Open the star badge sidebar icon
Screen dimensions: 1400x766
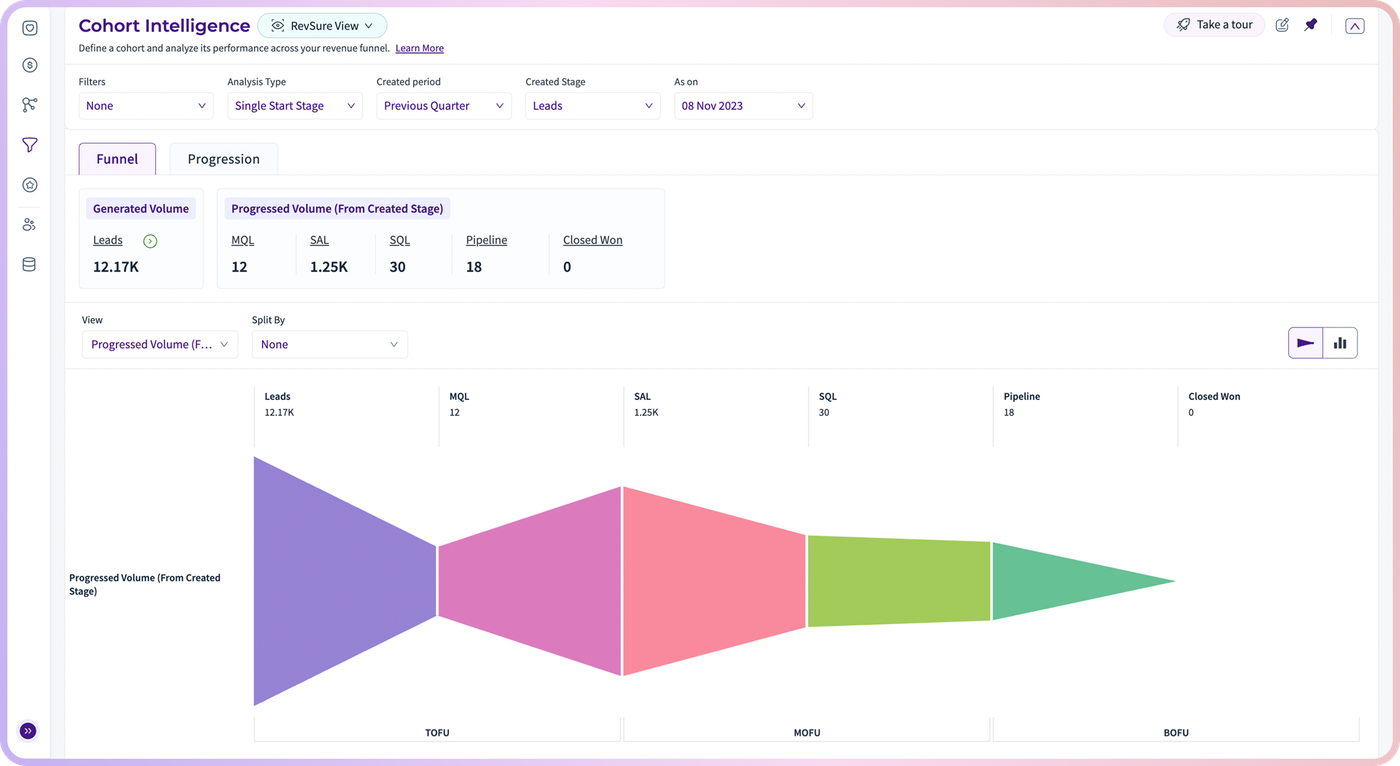pyautogui.click(x=30, y=185)
